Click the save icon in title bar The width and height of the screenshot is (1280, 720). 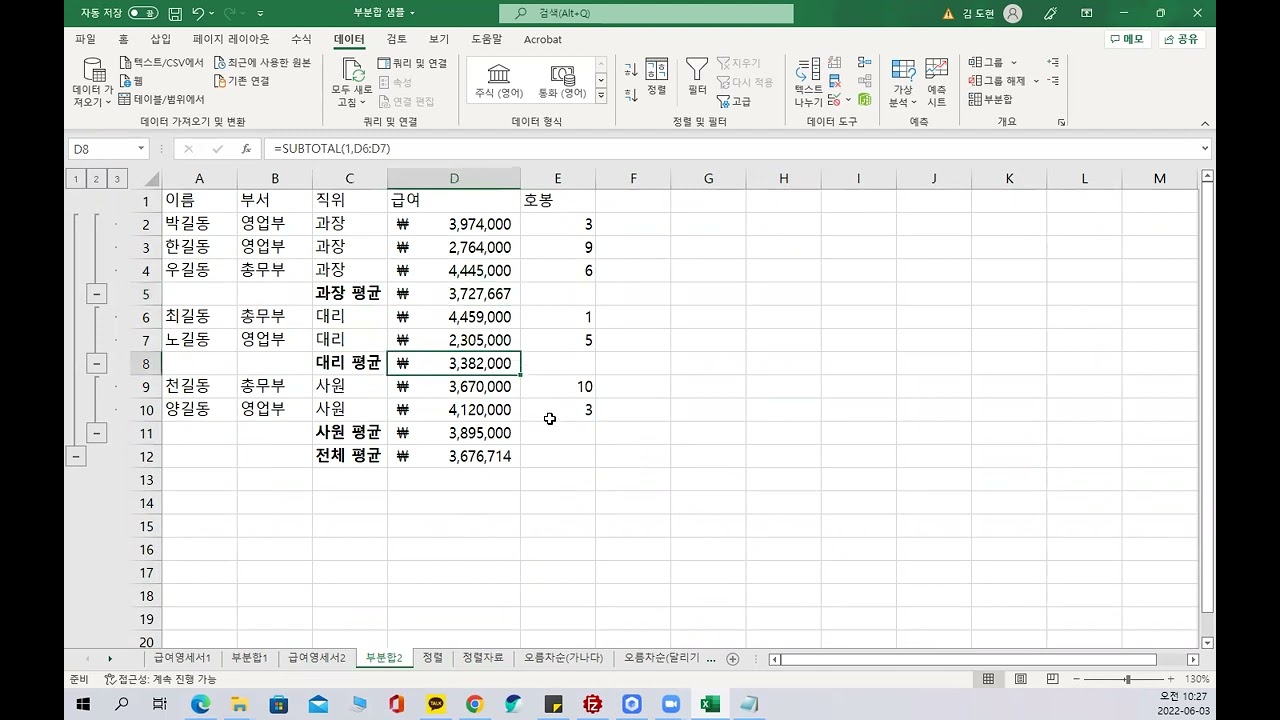point(175,13)
